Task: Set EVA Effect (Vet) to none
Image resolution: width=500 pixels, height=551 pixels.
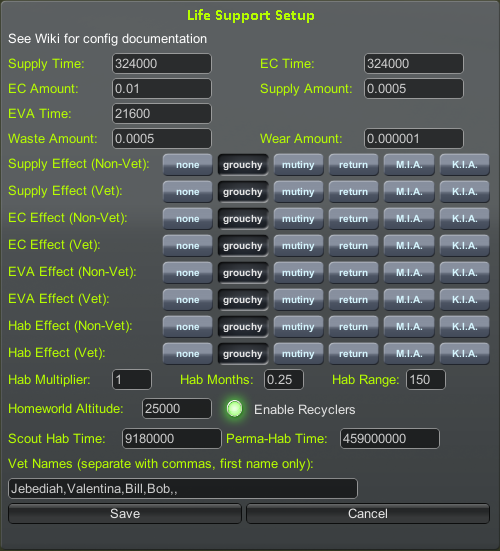Action: 188,299
